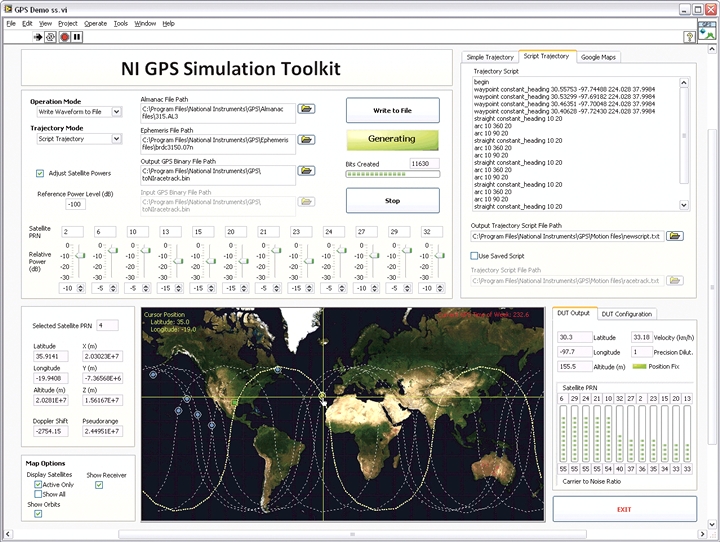Switch to the DUT Configuration tab
720x542 pixels.
click(626, 314)
